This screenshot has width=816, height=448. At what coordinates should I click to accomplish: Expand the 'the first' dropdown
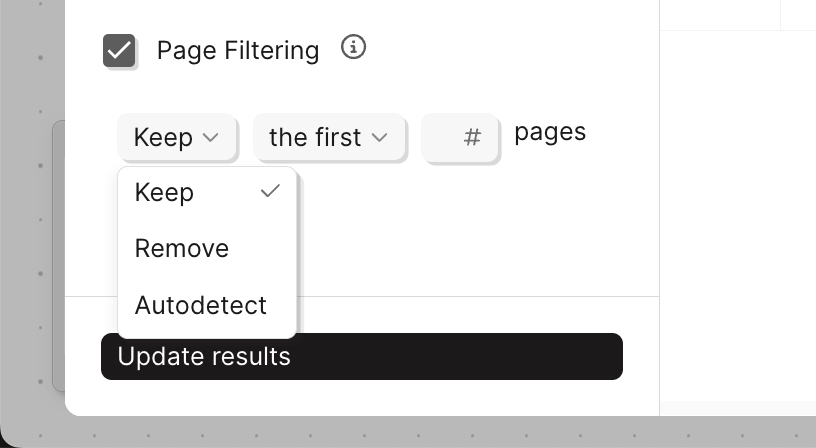[x=329, y=137]
